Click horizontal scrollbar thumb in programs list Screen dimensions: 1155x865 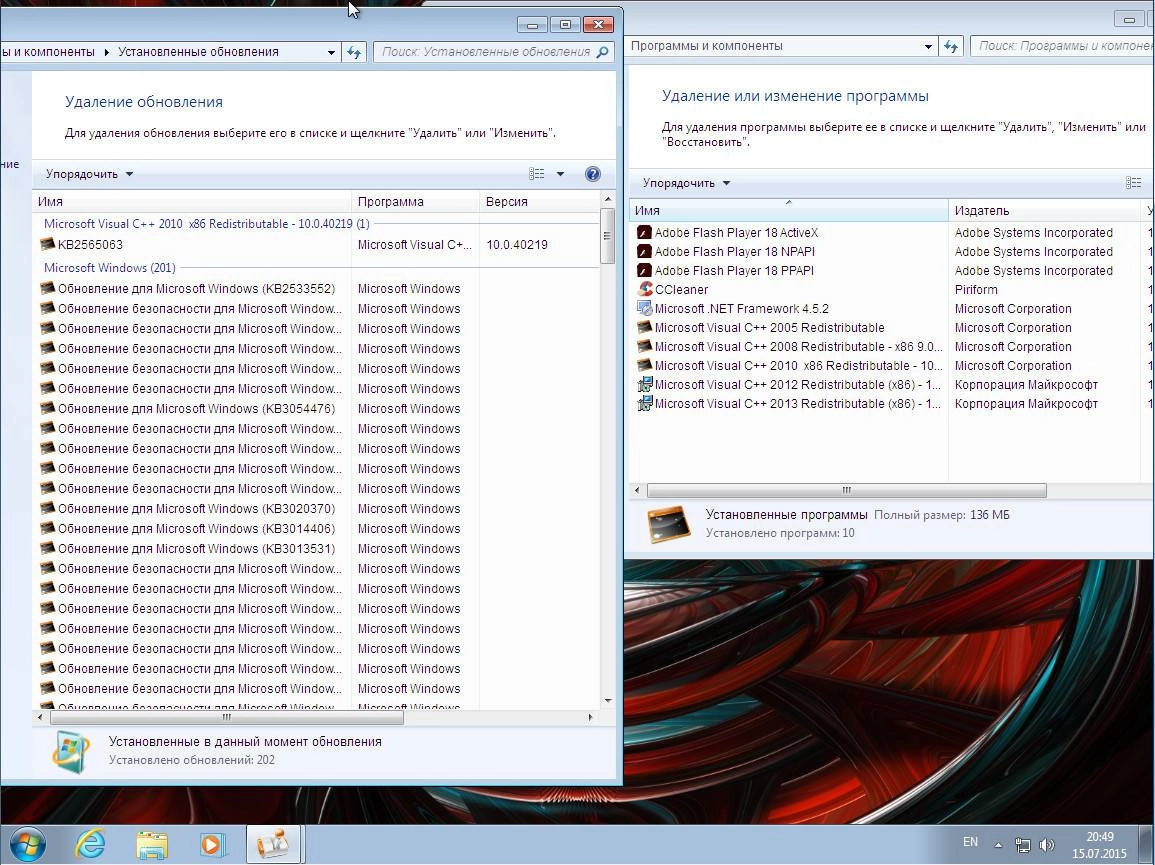[x=846, y=490]
